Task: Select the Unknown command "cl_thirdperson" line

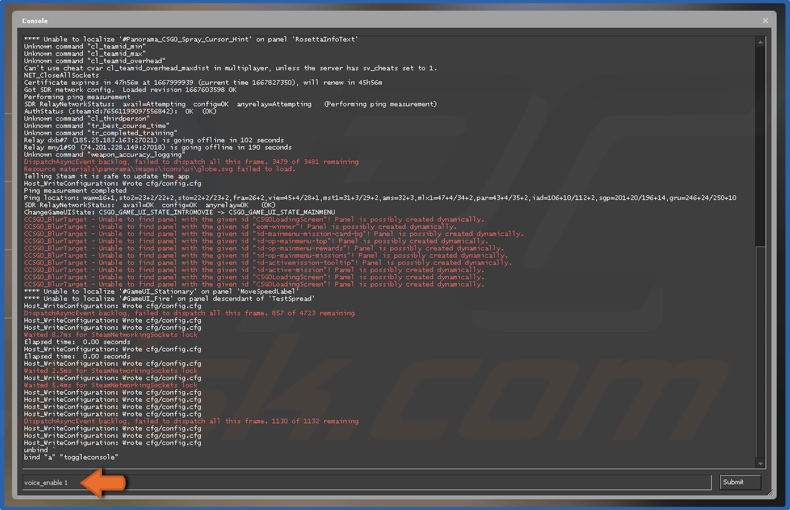Action: (87, 118)
